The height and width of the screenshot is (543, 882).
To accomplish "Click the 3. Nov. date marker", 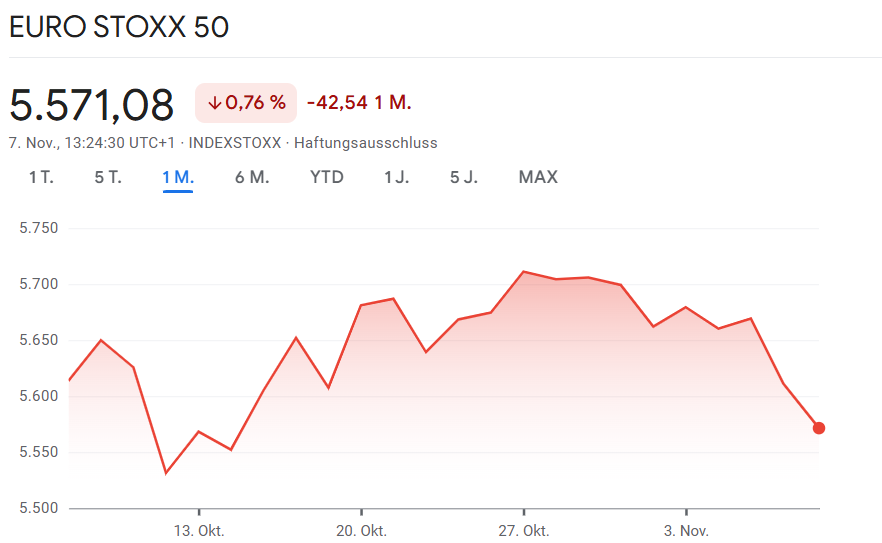I will point(686,531).
